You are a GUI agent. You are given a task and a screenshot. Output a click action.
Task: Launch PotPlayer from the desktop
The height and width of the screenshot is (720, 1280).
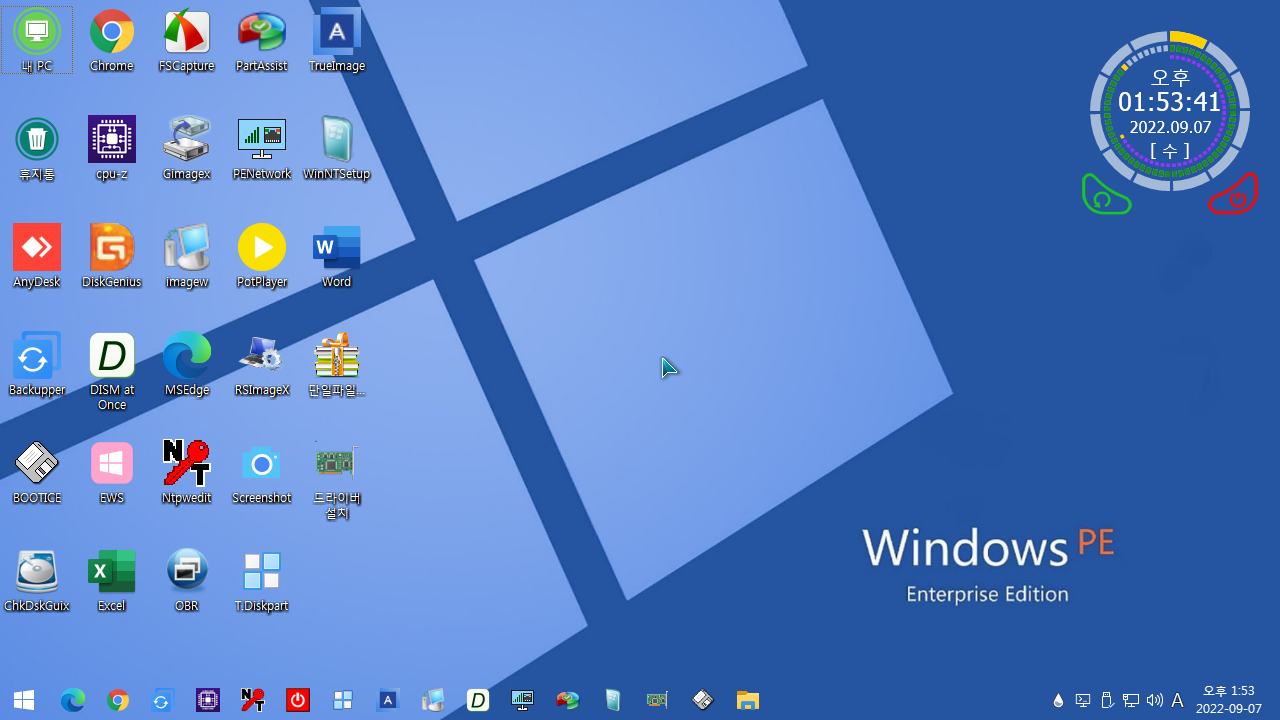pos(262,256)
